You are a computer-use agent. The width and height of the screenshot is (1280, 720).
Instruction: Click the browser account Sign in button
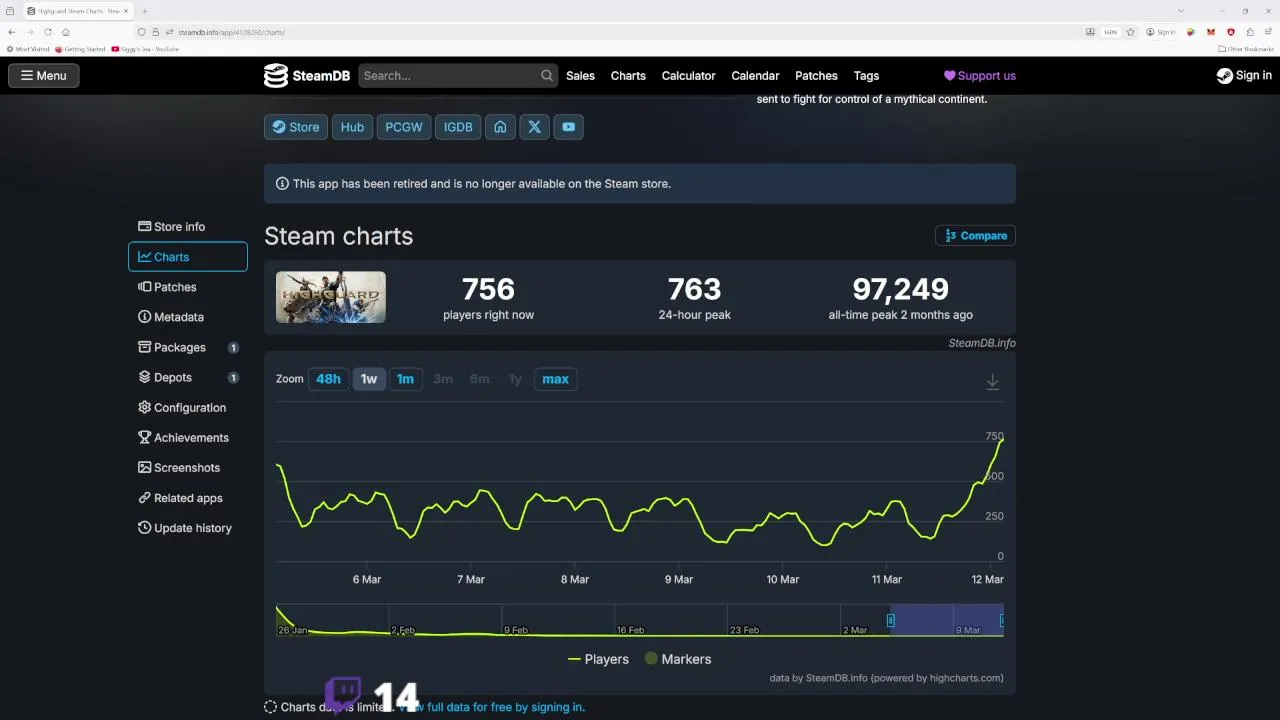[1161, 32]
